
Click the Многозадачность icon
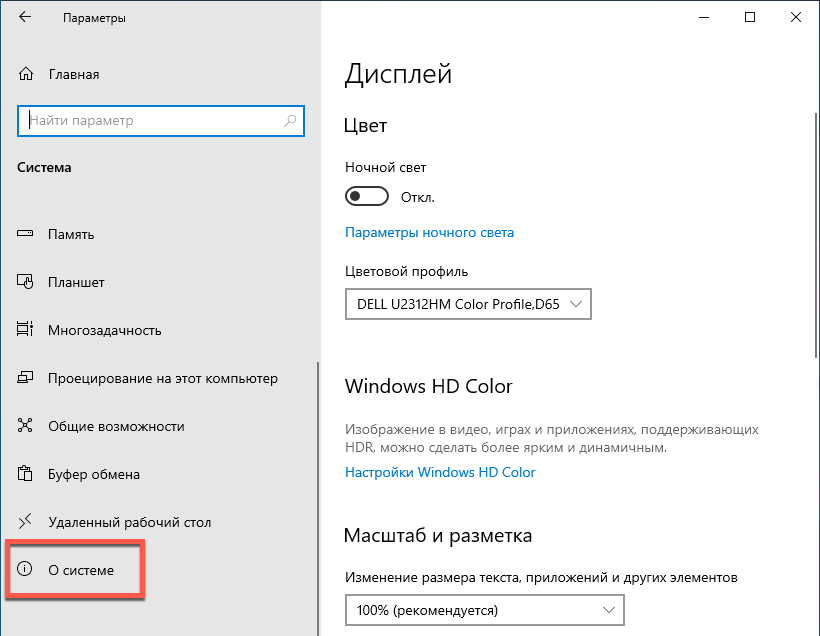[x=25, y=329]
